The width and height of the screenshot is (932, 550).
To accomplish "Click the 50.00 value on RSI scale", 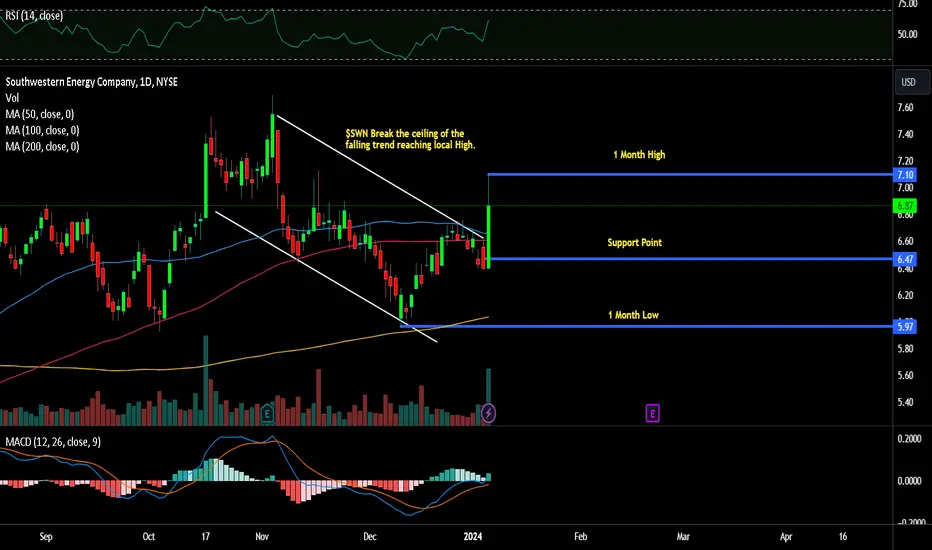I will (x=907, y=34).
